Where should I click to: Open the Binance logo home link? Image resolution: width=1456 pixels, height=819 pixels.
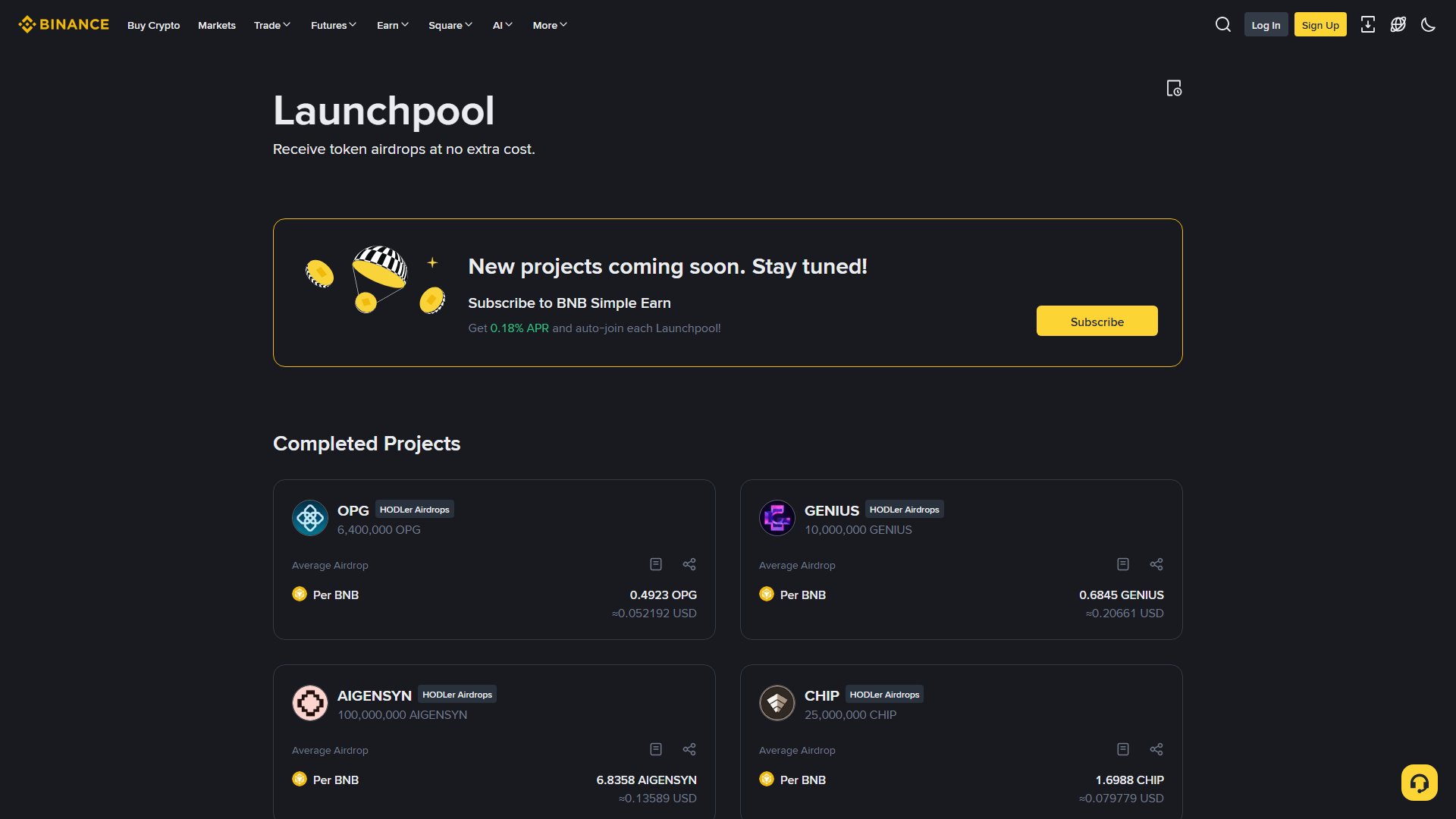tap(64, 25)
